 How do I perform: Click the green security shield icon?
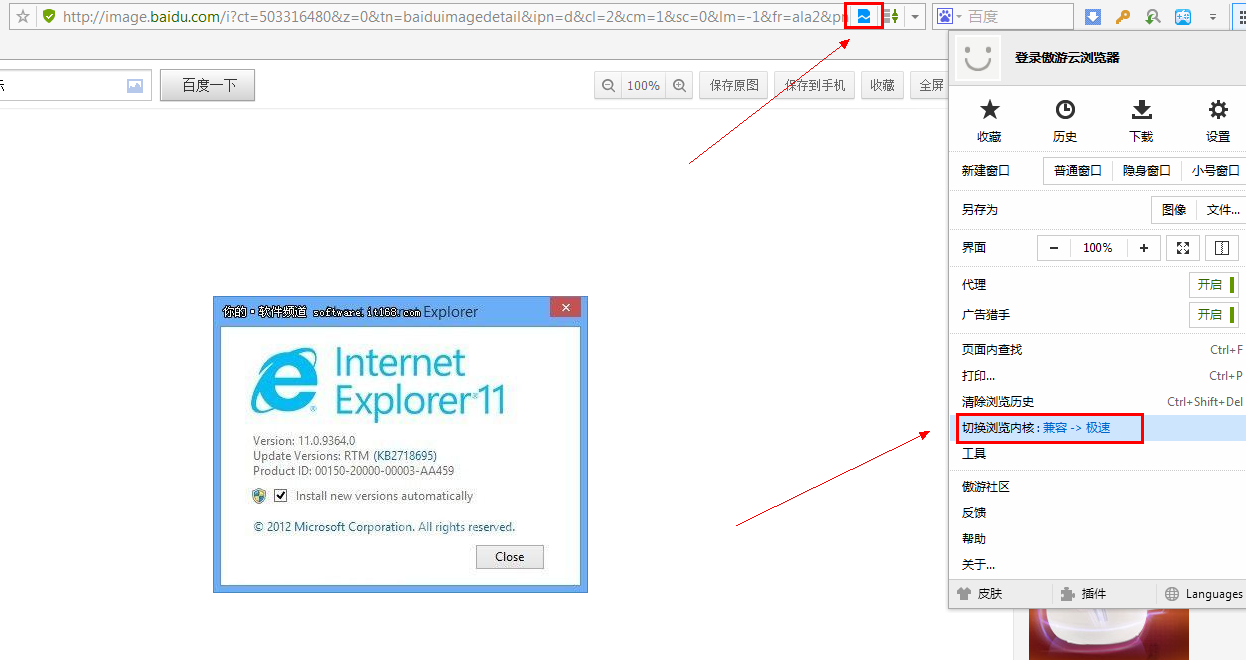(x=48, y=17)
